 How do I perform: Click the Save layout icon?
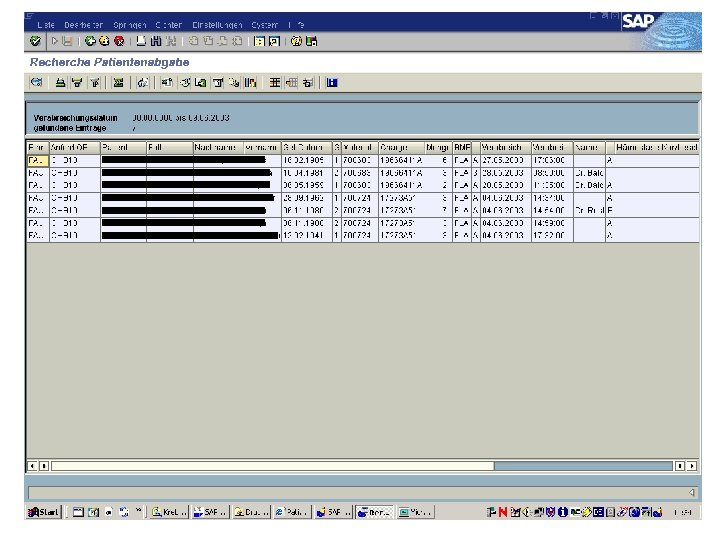(x=308, y=83)
